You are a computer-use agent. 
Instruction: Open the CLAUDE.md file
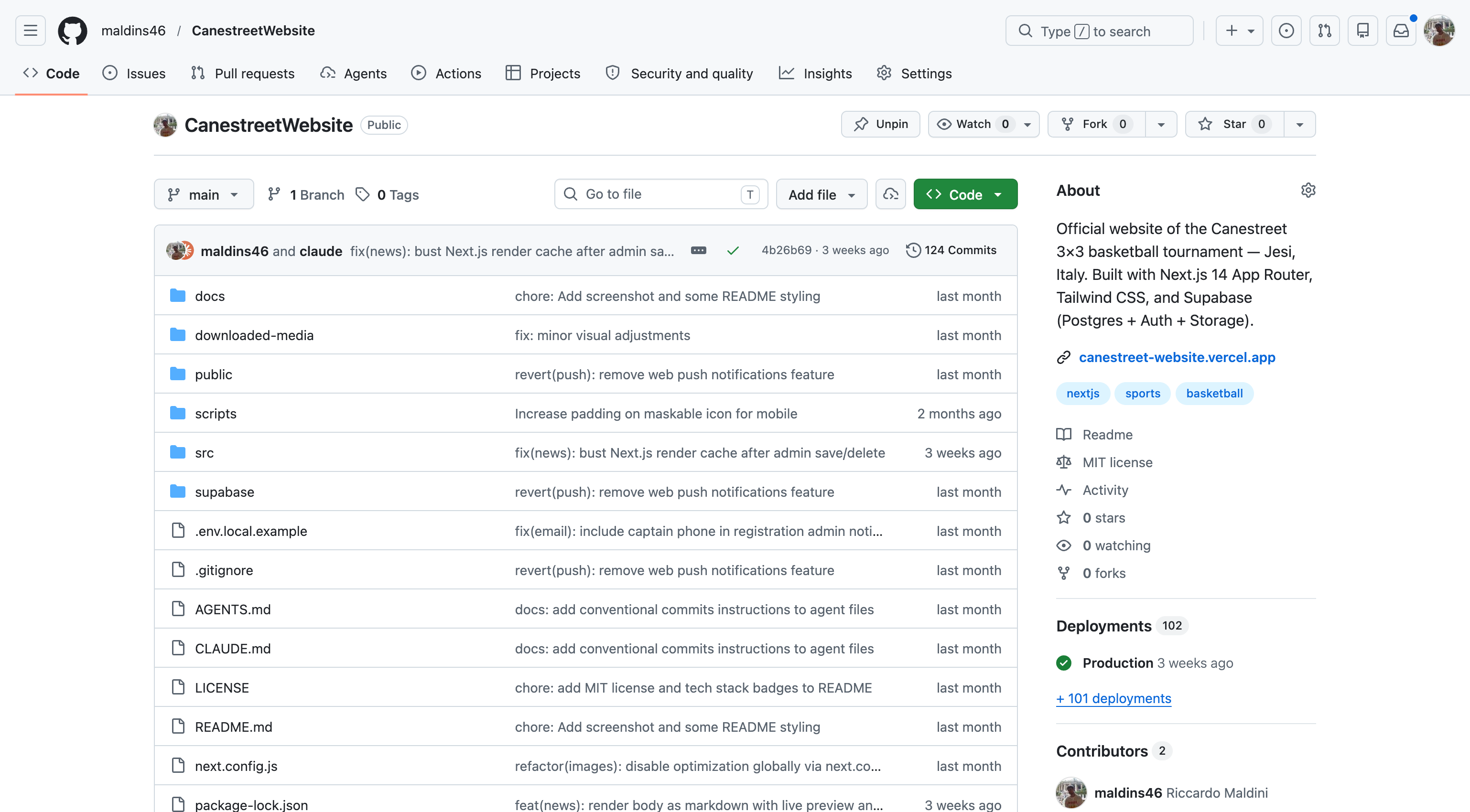(233, 648)
